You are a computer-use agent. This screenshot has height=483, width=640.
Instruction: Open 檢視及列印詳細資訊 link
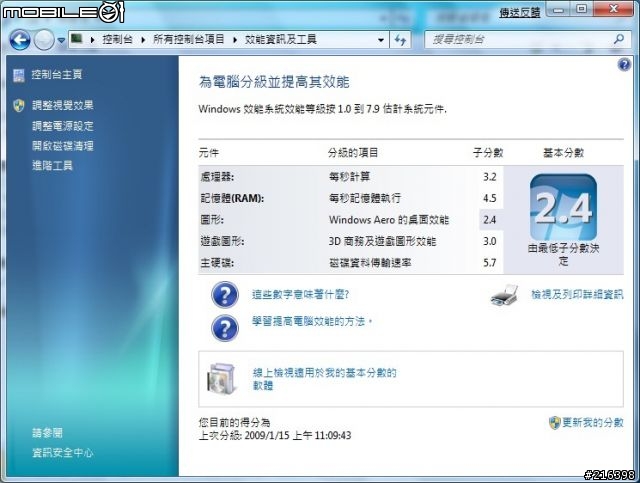point(577,294)
